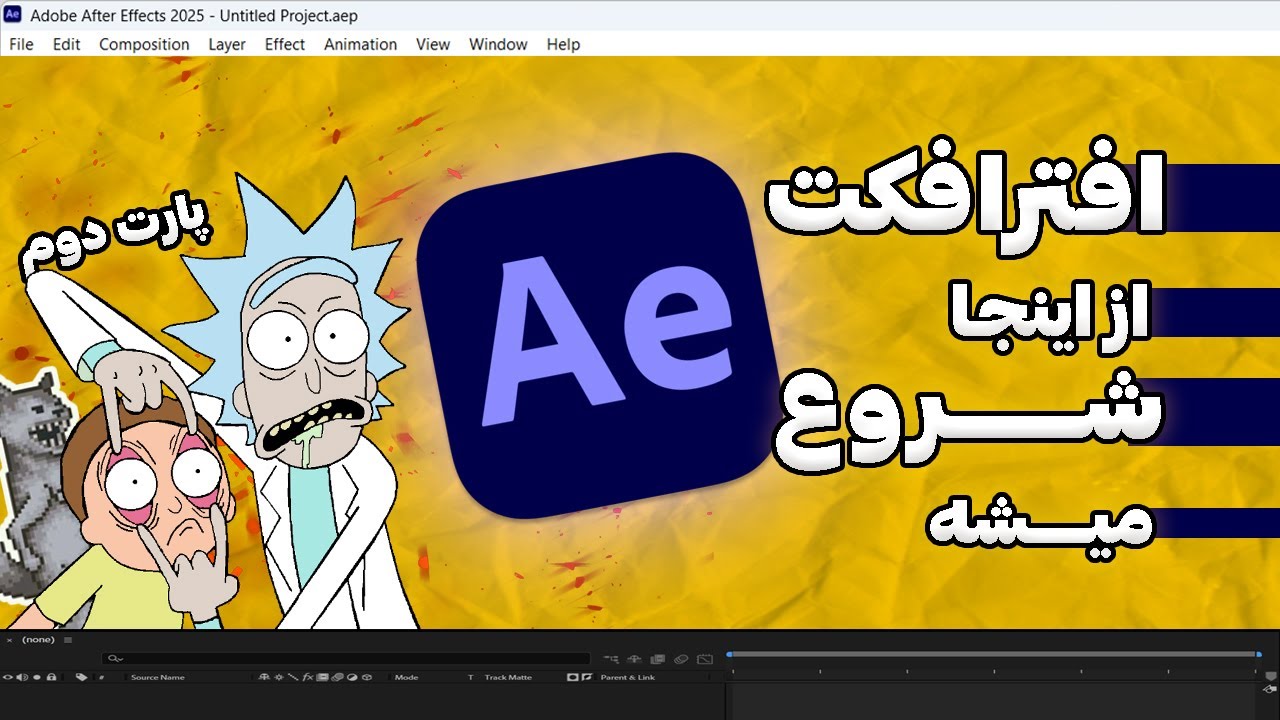
Task: Toggle the Motion Blur enable button
Action: [681, 660]
